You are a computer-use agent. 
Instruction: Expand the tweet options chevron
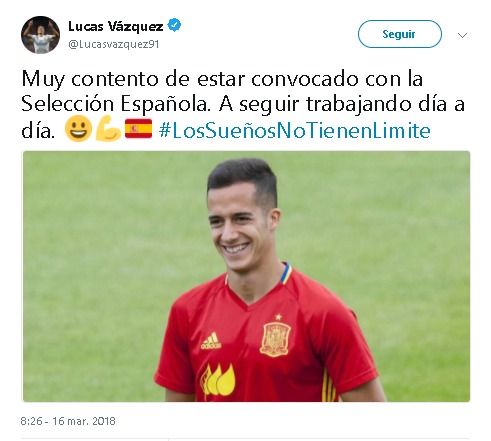(x=462, y=35)
